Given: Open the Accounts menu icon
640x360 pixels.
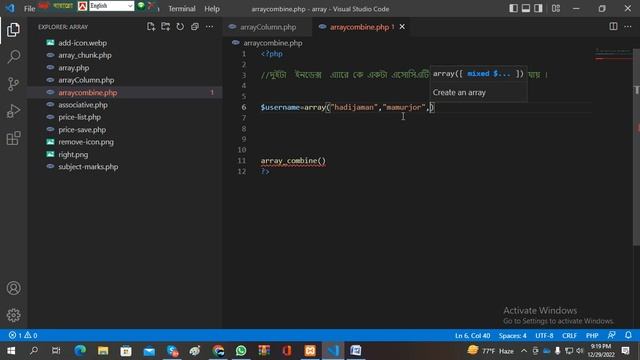Looking at the screenshot, I should (13, 288).
